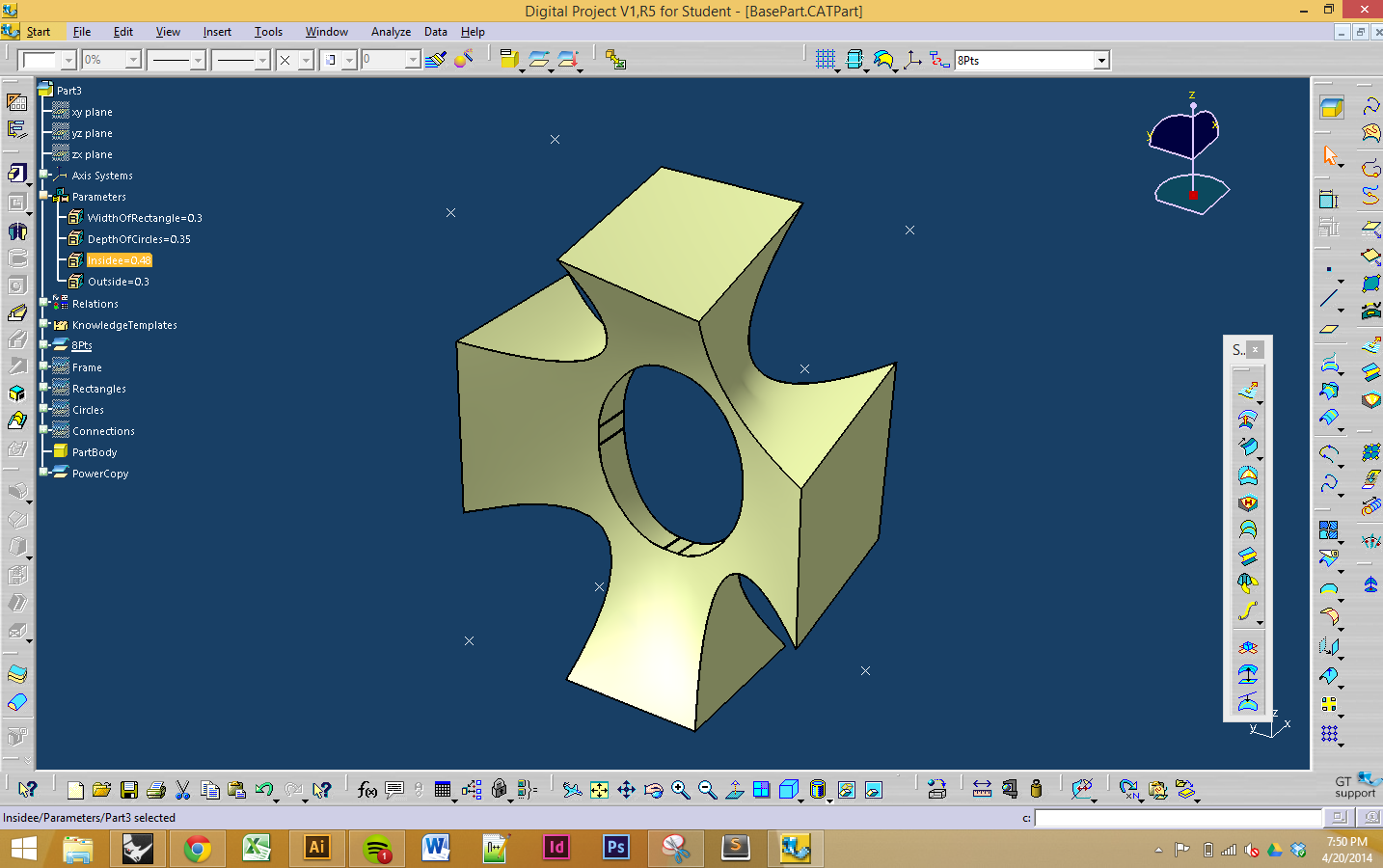Open the Formula f(x) editor icon
The height and width of the screenshot is (868, 1383).
pos(367,790)
